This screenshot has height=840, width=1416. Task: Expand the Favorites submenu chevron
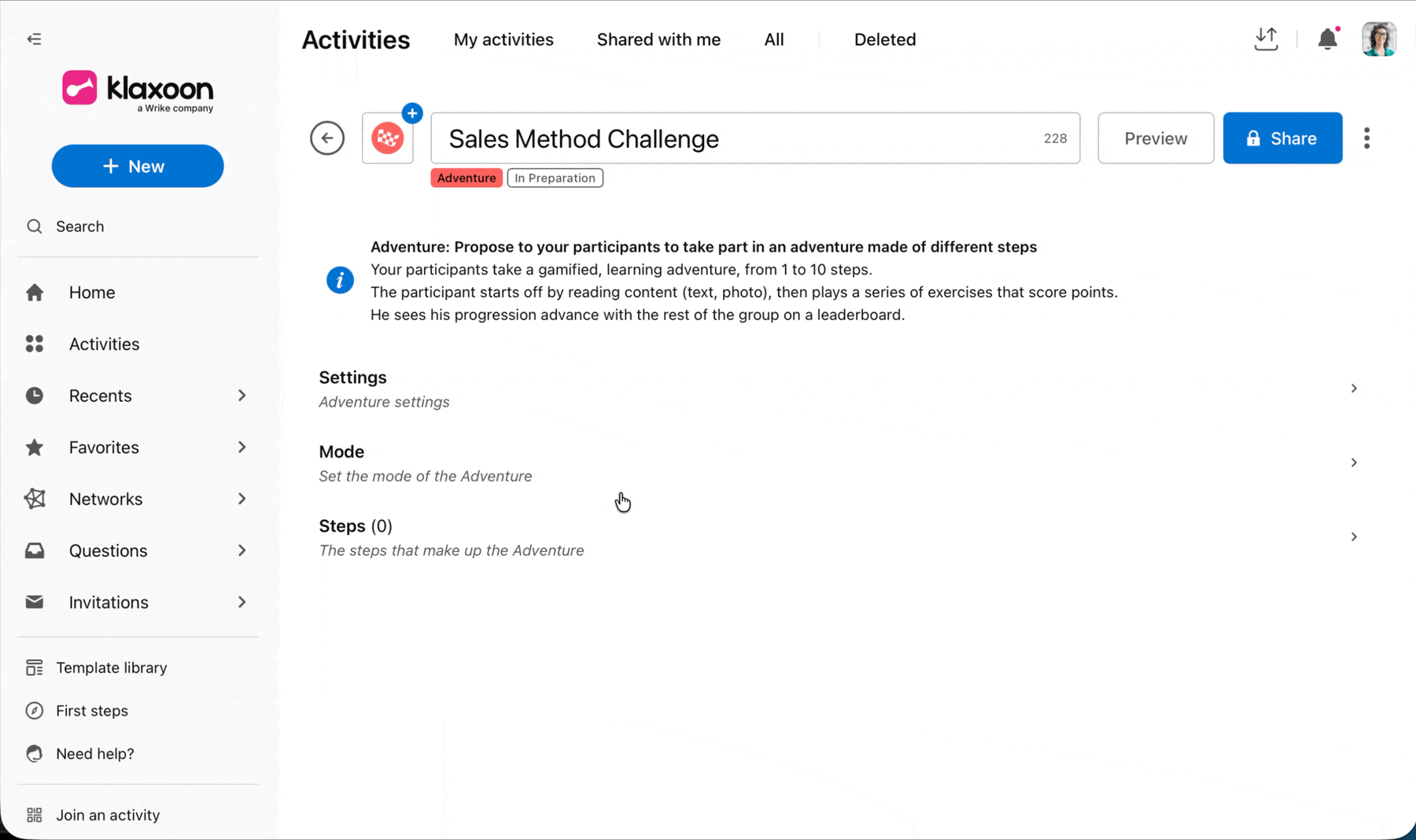pyautogui.click(x=242, y=448)
